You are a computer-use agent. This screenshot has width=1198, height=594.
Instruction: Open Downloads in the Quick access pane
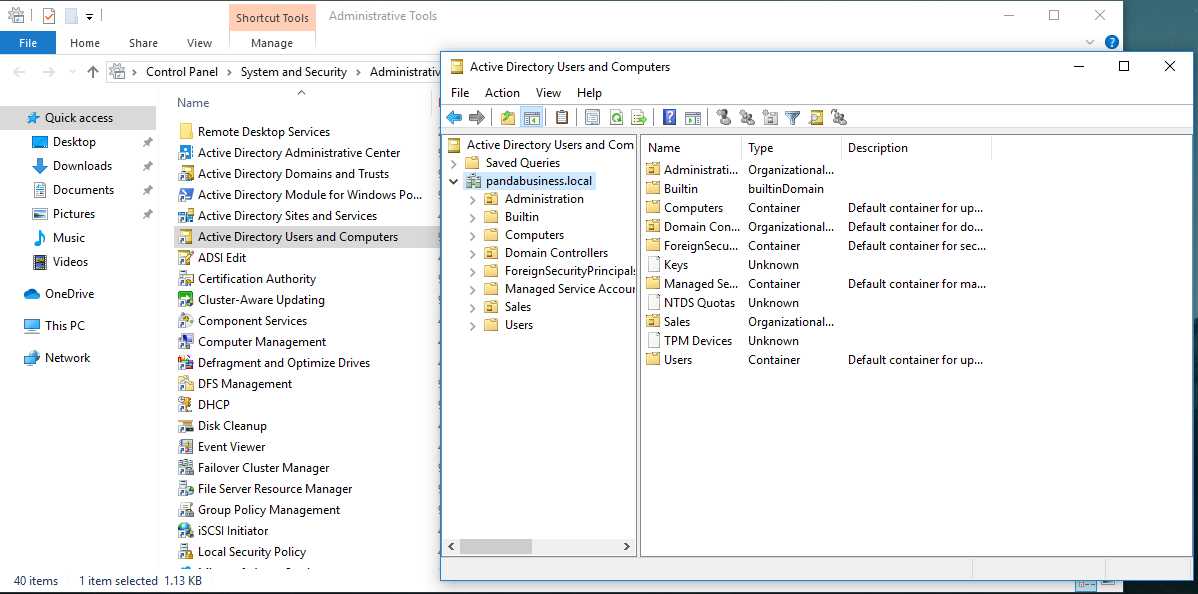click(82, 166)
